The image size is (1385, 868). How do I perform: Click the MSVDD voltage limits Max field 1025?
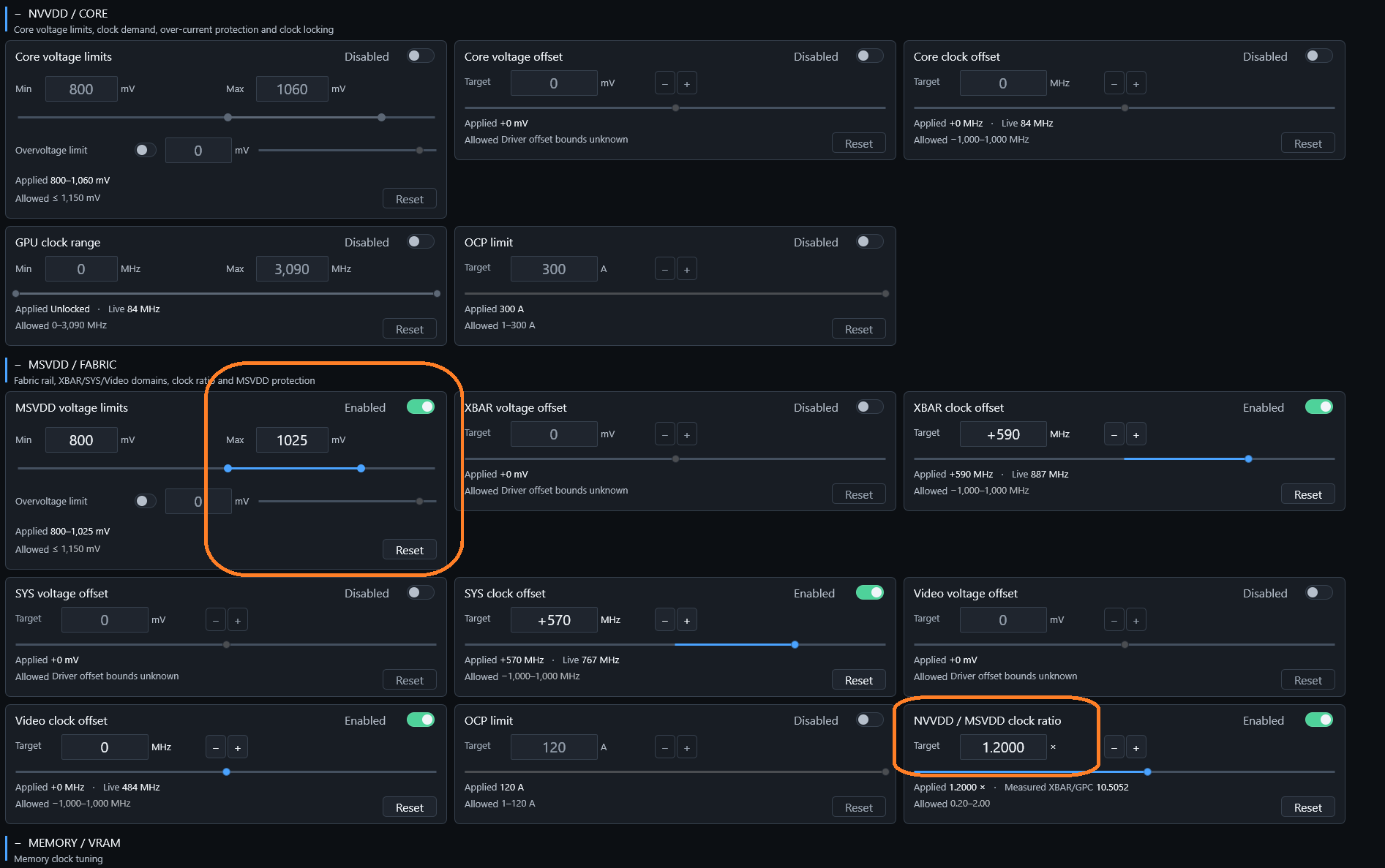[x=292, y=440]
